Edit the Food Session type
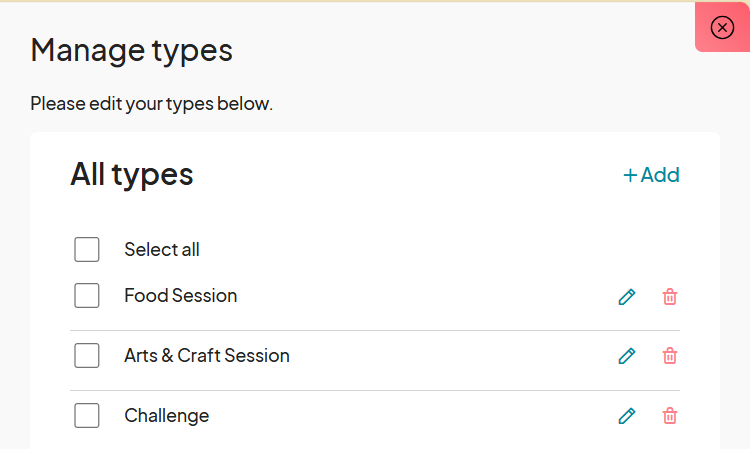The height and width of the screenshot is (449, 750). pyautogui.click(x=627, y=296)
